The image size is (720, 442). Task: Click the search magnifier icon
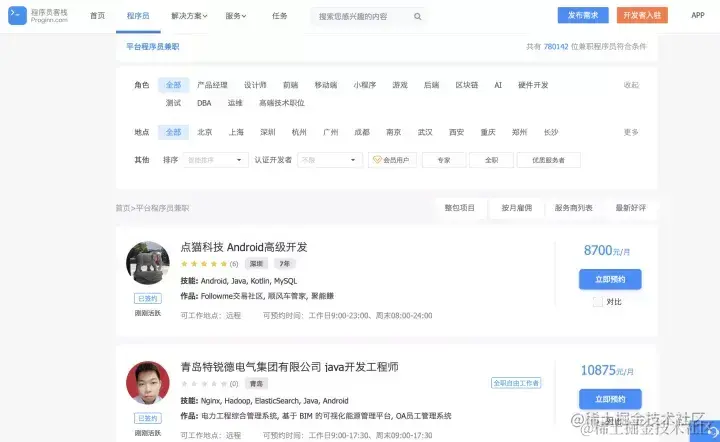pos(417,17)
